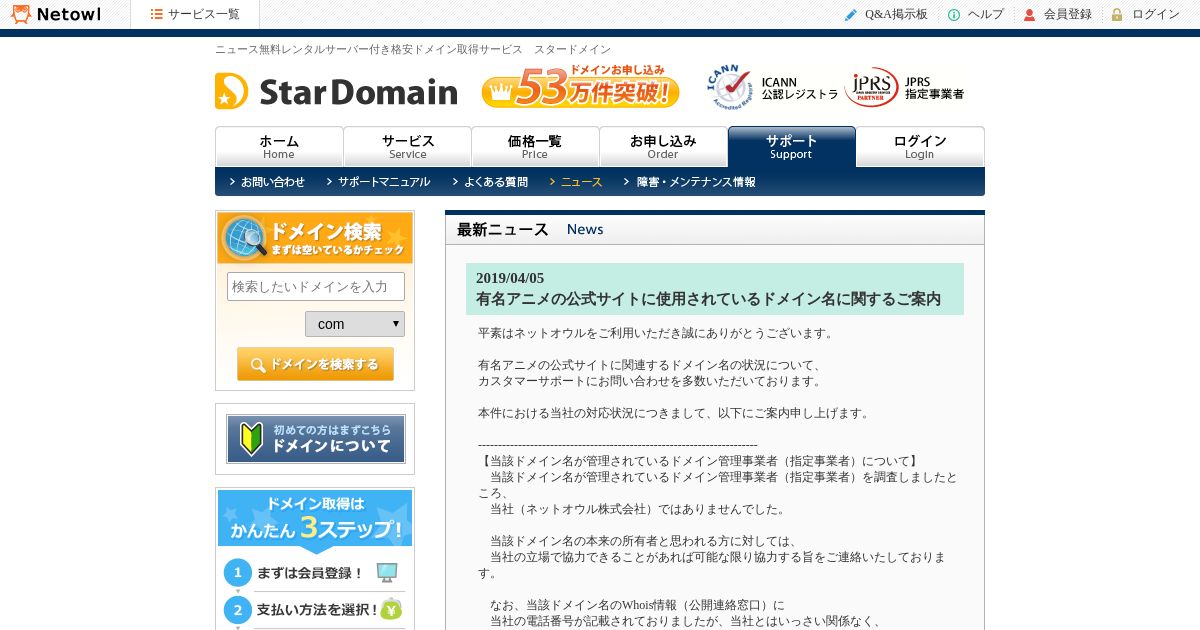Image resolution: width=1200 pixels, height=630 pixels.
Task: Click the computer icon beside まずは会員登録
Action: coord(387,572)
